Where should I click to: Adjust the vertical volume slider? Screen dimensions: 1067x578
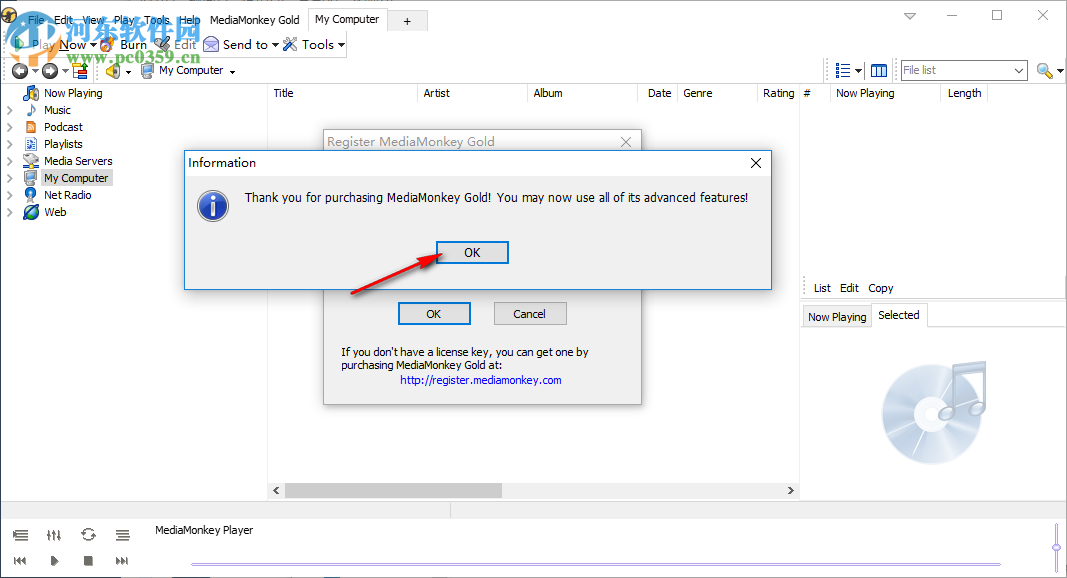tap(1056, 547)
